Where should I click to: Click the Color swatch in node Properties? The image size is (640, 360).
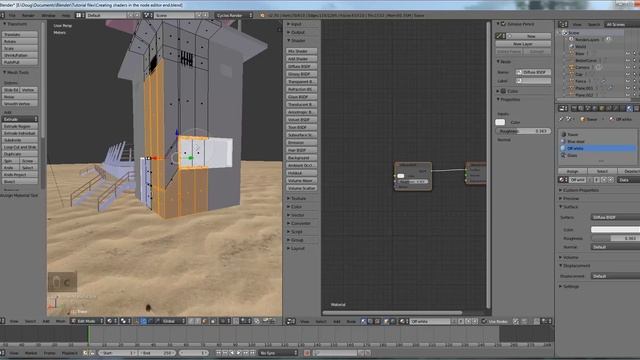[500, 122]
